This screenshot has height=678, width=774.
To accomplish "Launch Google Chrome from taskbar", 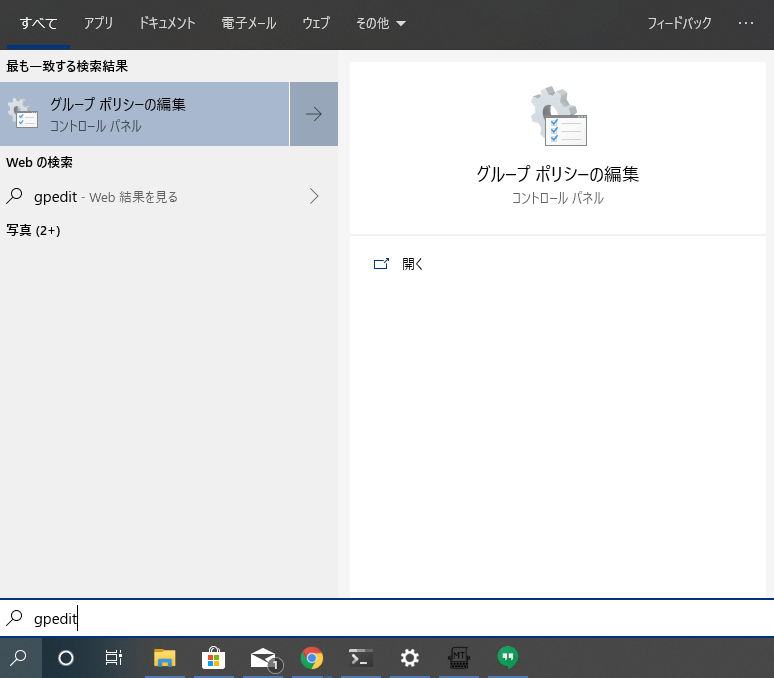I will (312, 658).
